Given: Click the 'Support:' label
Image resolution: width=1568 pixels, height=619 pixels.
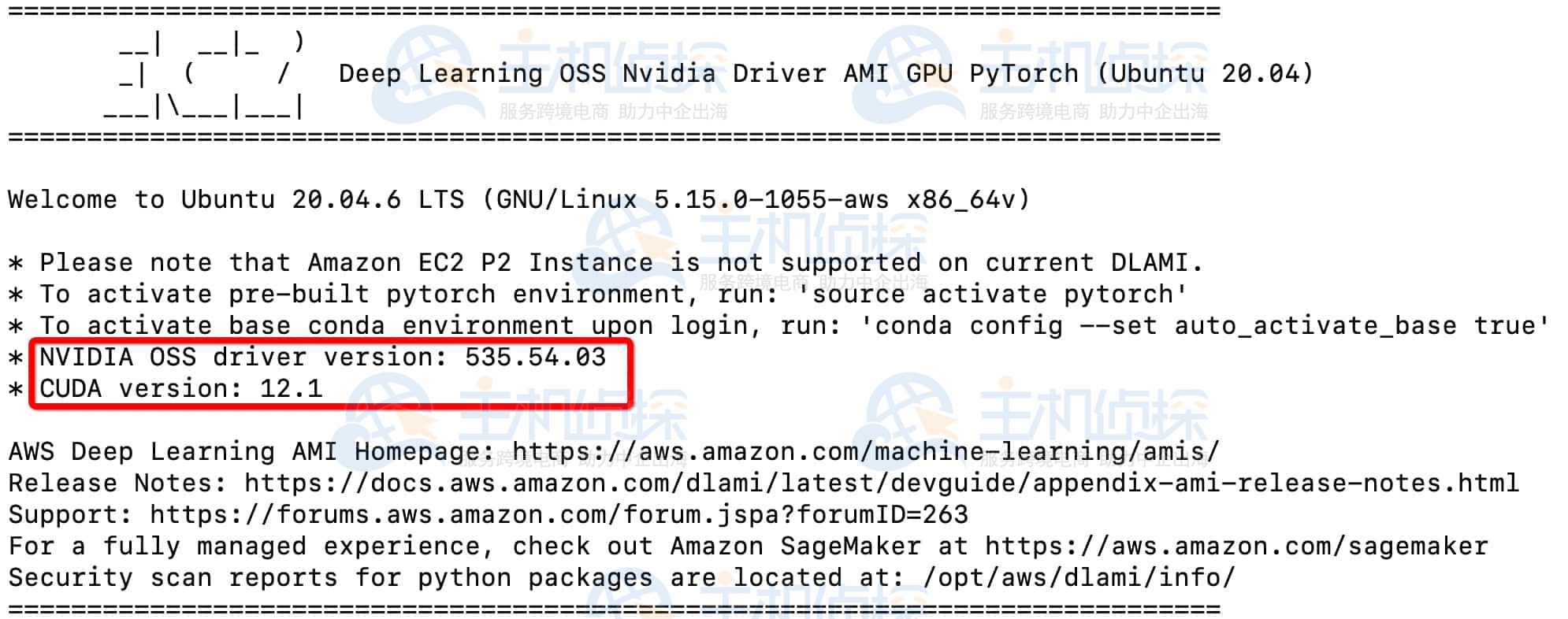Looking at the screenshot, I should 70,515.
